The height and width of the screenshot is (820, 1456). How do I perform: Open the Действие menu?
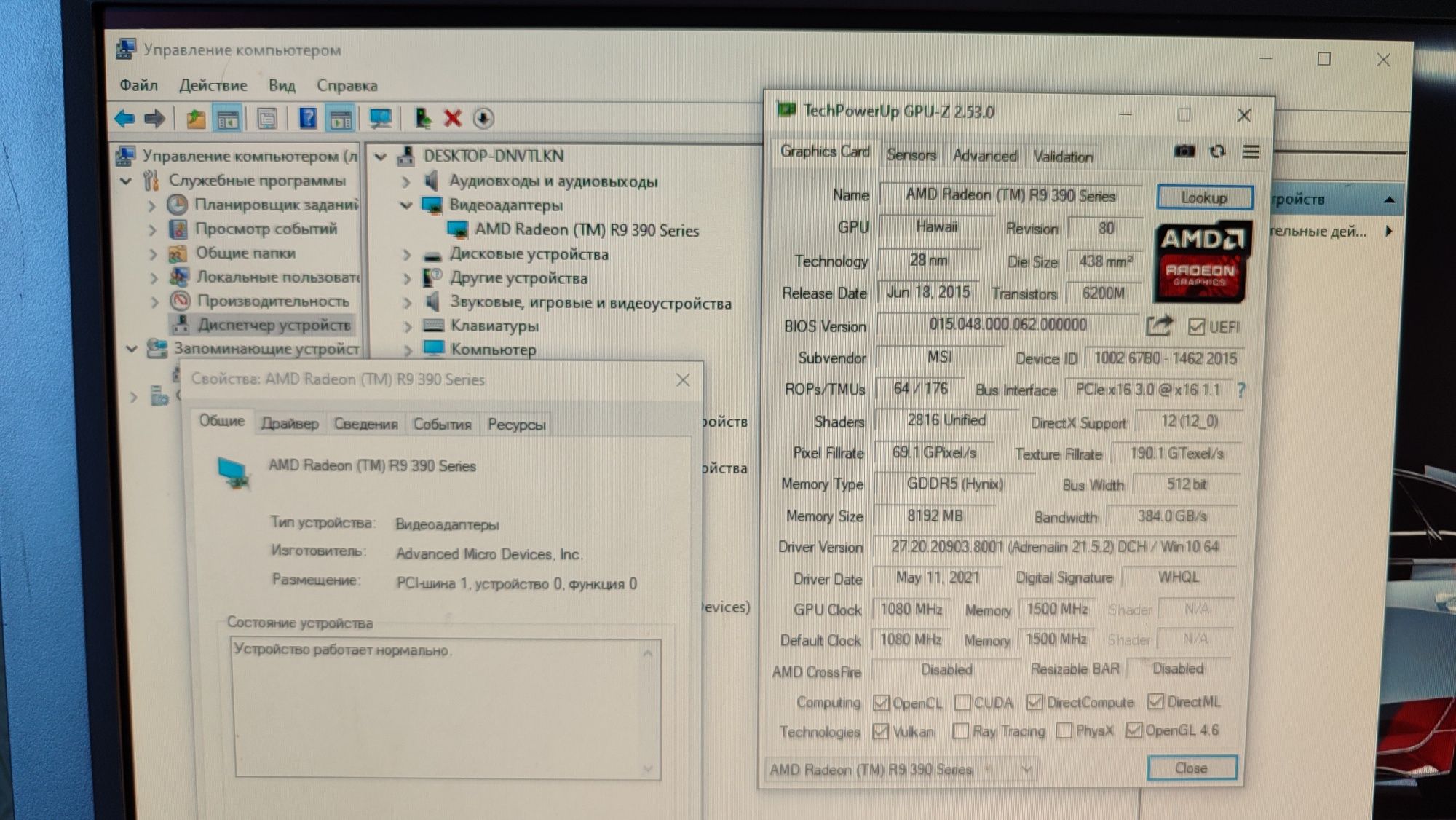[213, 85]
